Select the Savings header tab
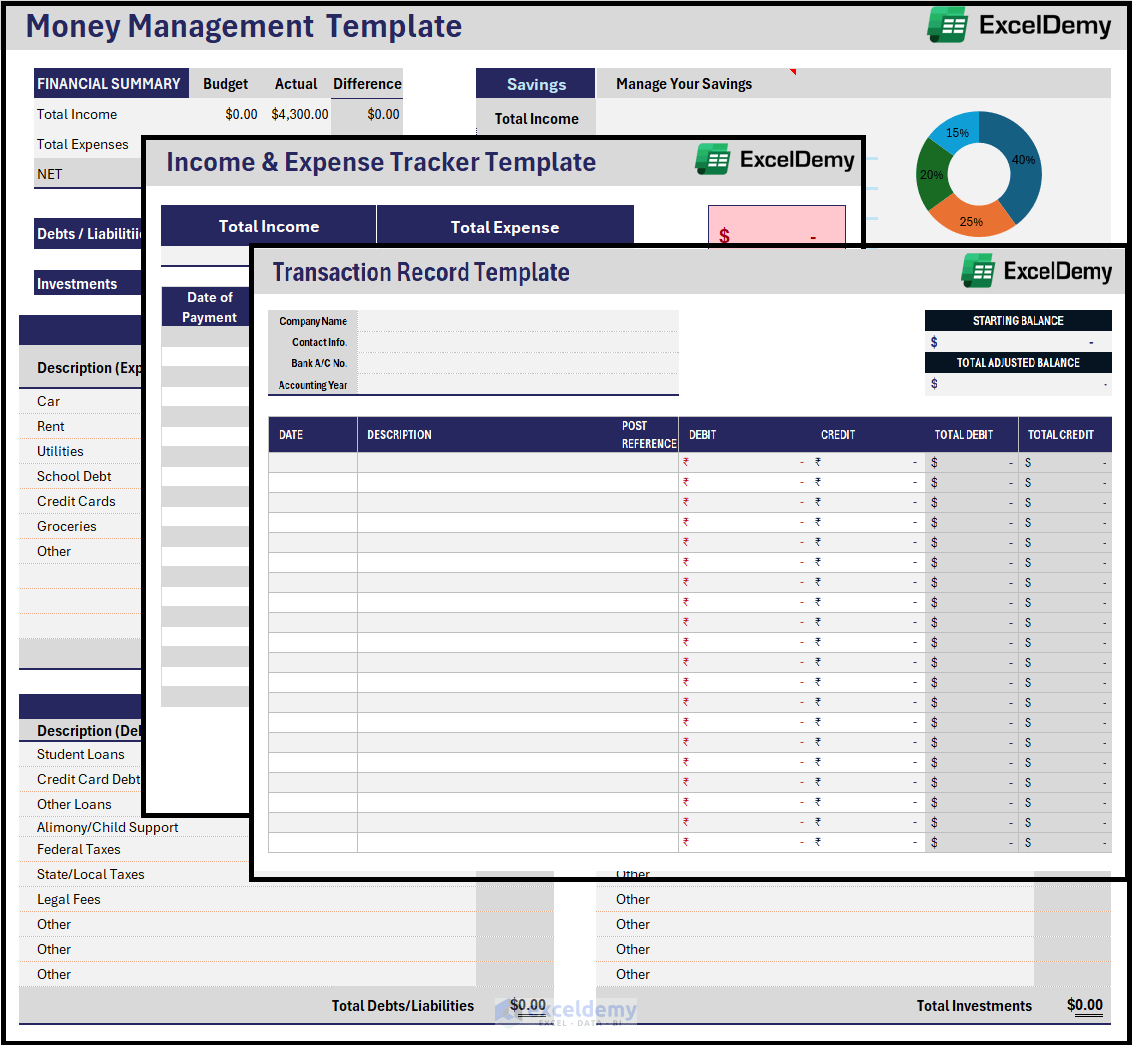1132x1045 pixels. [x=535, y=83]
